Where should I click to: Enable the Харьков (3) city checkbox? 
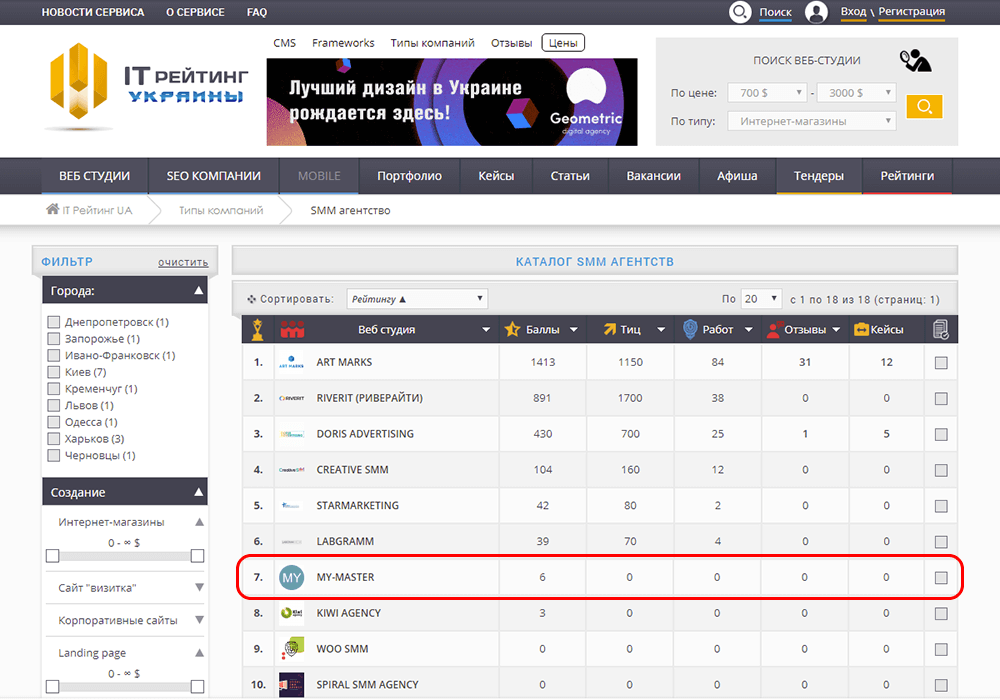54,439
